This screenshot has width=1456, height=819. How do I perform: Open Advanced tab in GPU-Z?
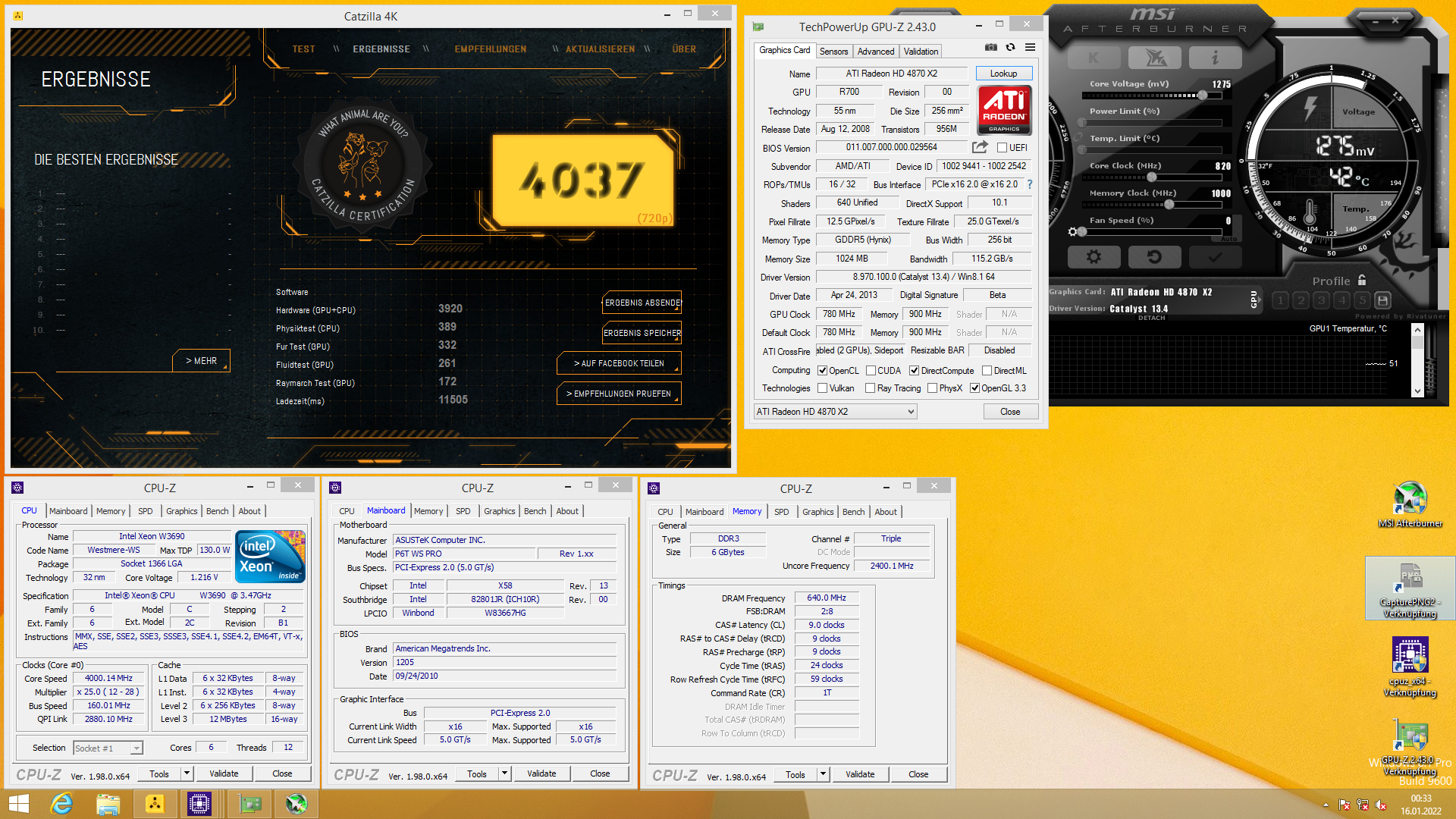pos(876,52)
